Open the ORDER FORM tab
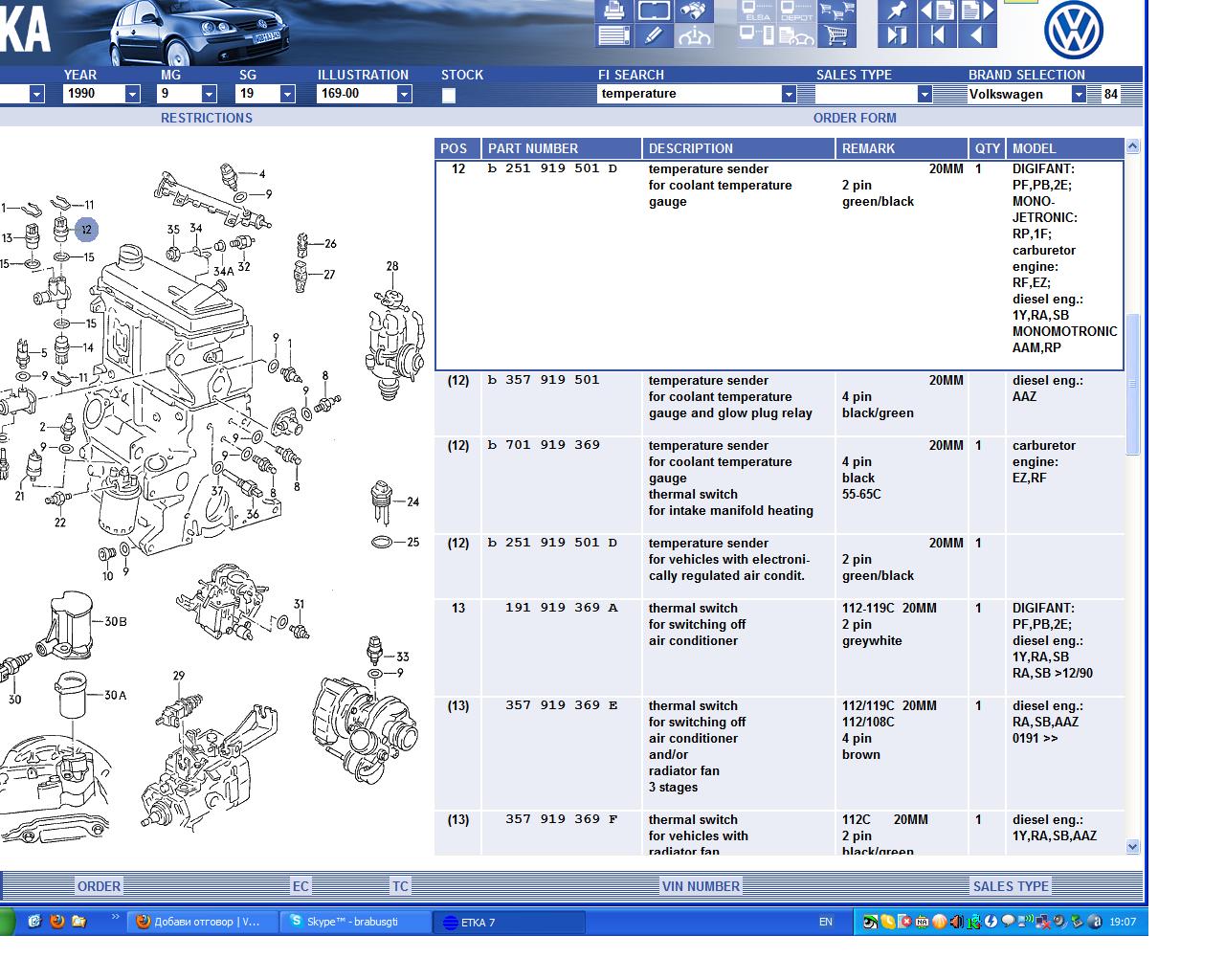Image resolution: width=1225 pixels, height=980 pixels. coord(855,118)
